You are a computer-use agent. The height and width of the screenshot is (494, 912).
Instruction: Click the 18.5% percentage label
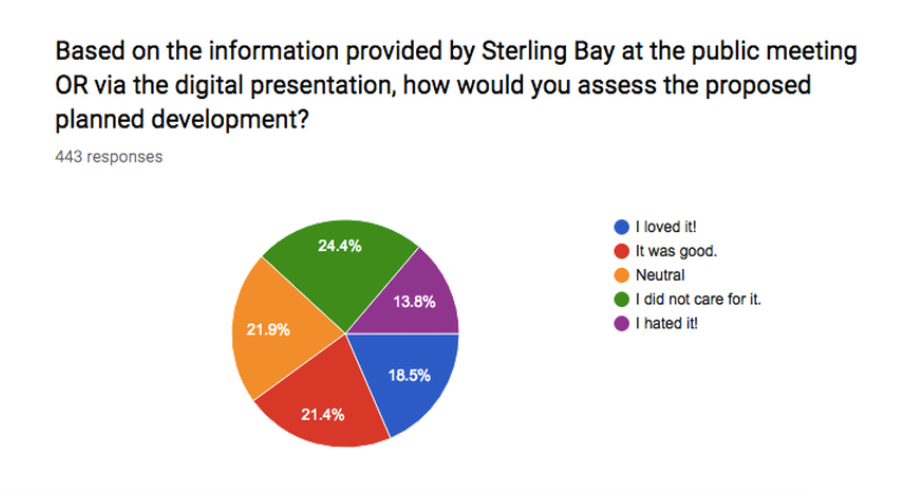click(x=409, y=375)
